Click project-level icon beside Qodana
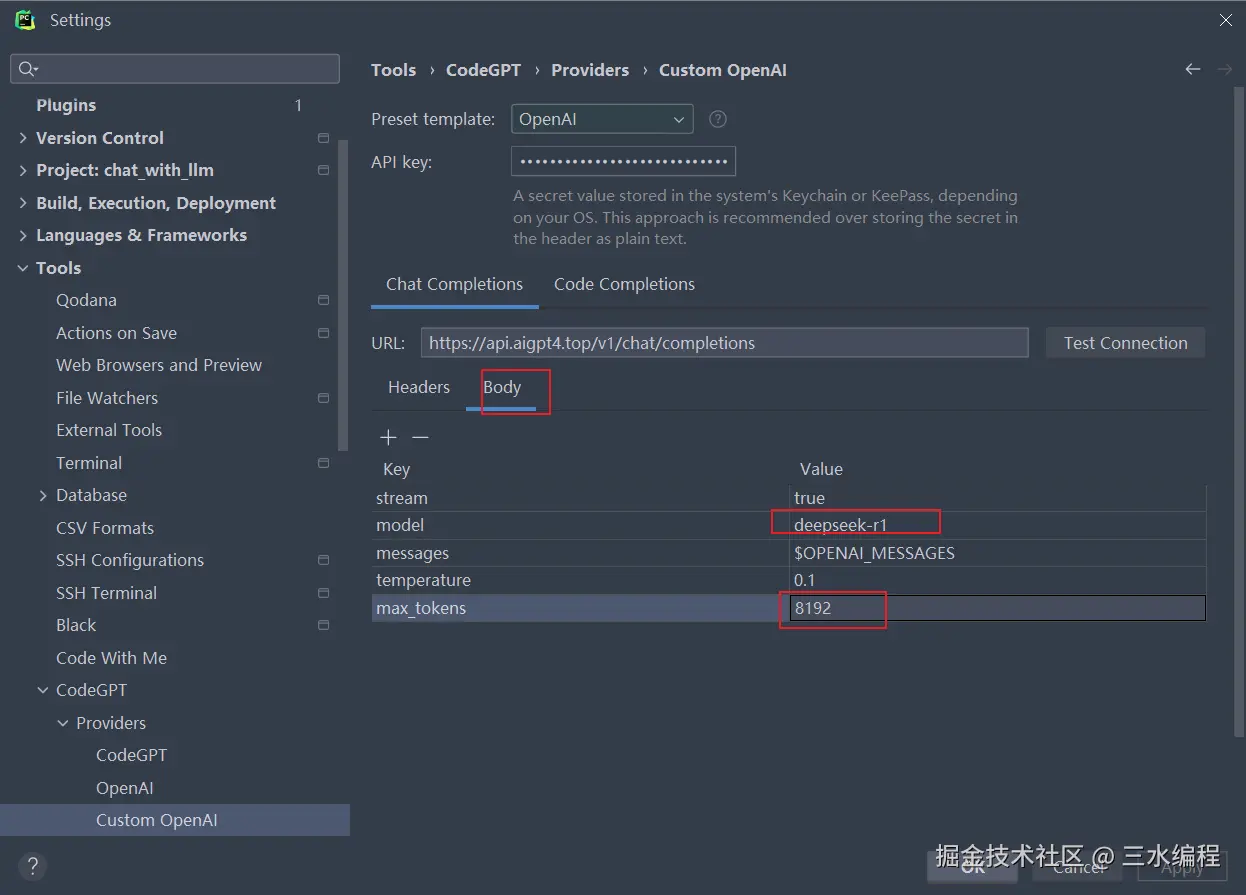This screenshot has width=1246, height=895. pos(323,300)
